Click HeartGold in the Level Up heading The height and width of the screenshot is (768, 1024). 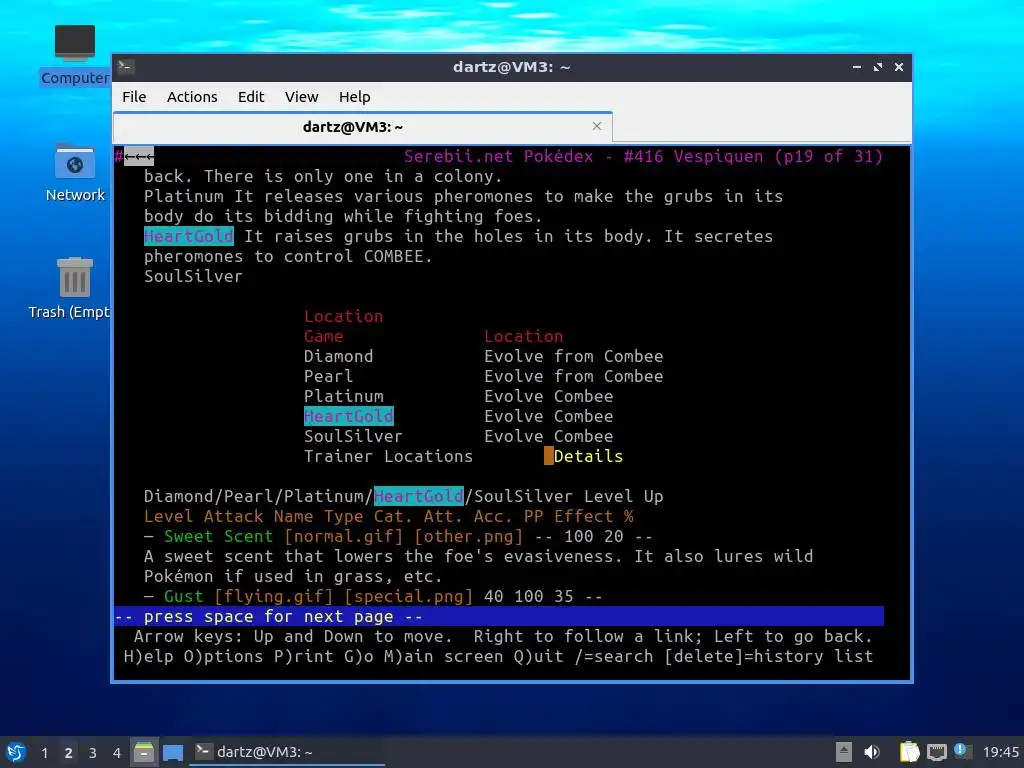click(419, 496)
